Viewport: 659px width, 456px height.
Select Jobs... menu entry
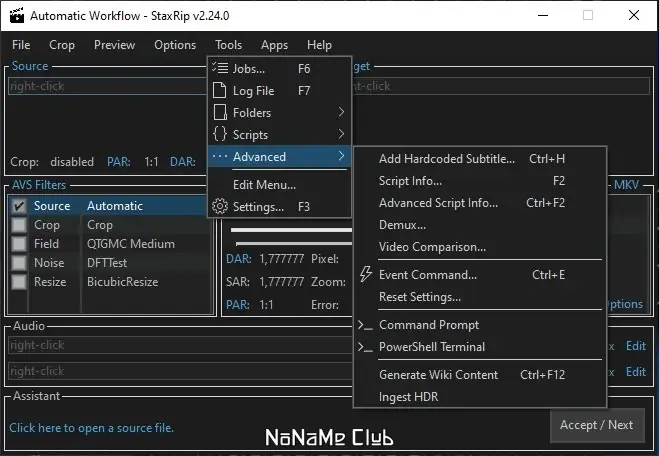[279, 69]
